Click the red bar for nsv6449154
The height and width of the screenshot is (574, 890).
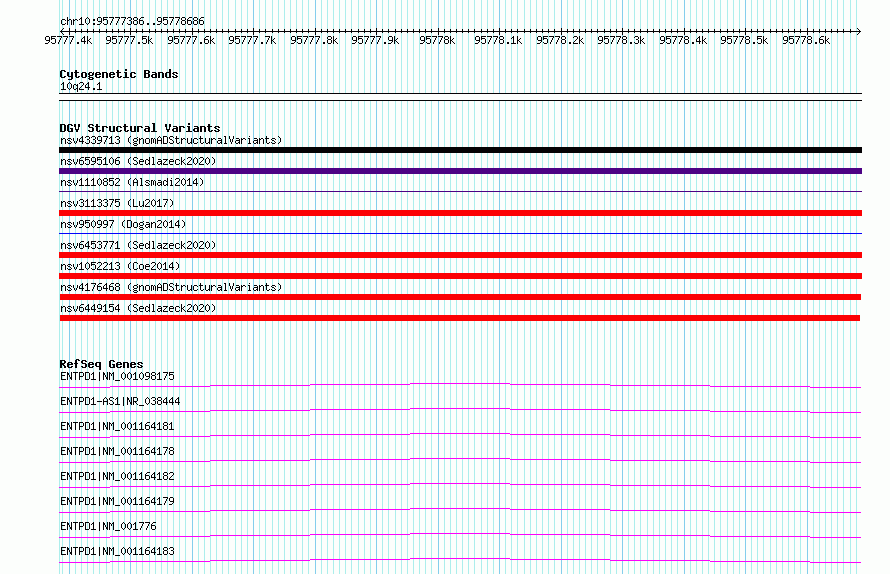460,318
